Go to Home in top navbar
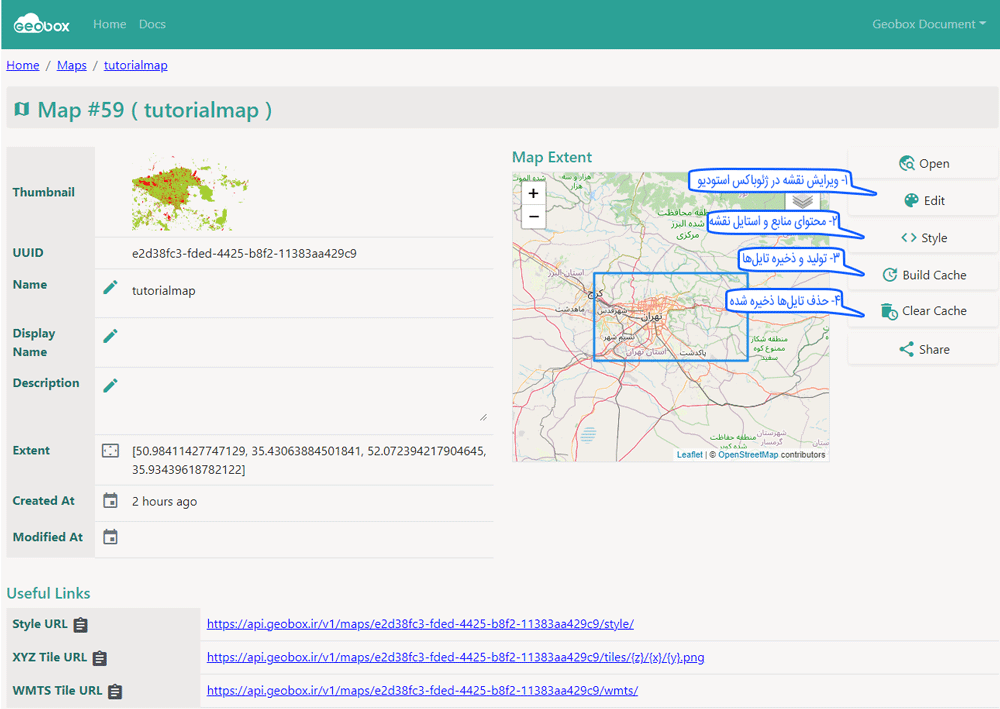The height and width of the screenshot is (709, 1000). [x=109, y=24]
